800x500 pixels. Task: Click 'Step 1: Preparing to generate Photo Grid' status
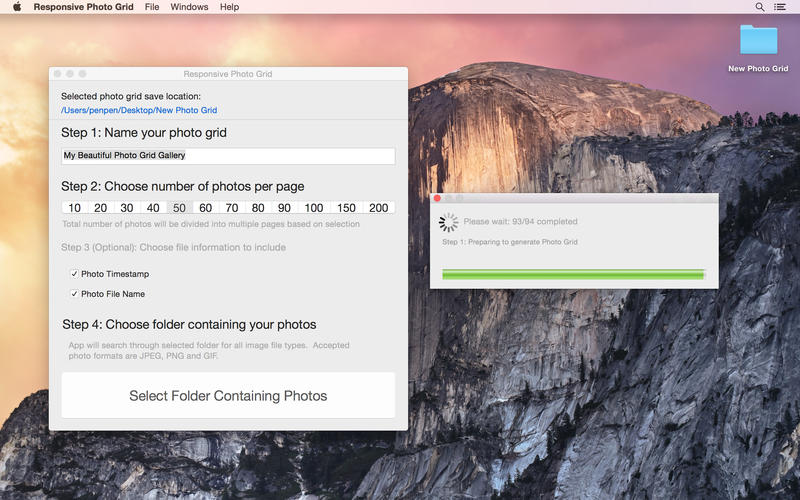[510, 242]
